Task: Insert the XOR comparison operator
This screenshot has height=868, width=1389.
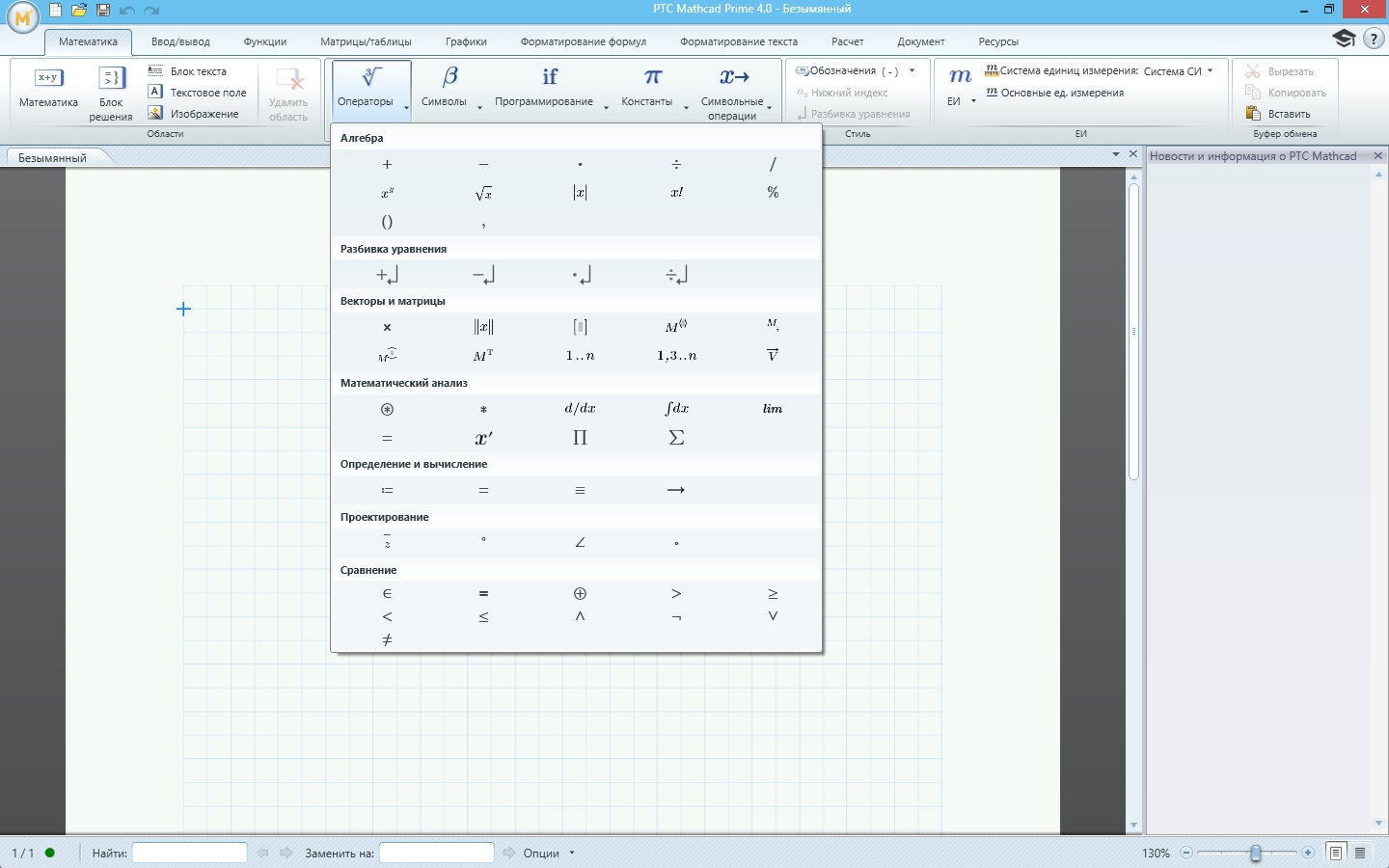Action: point(580,594)
